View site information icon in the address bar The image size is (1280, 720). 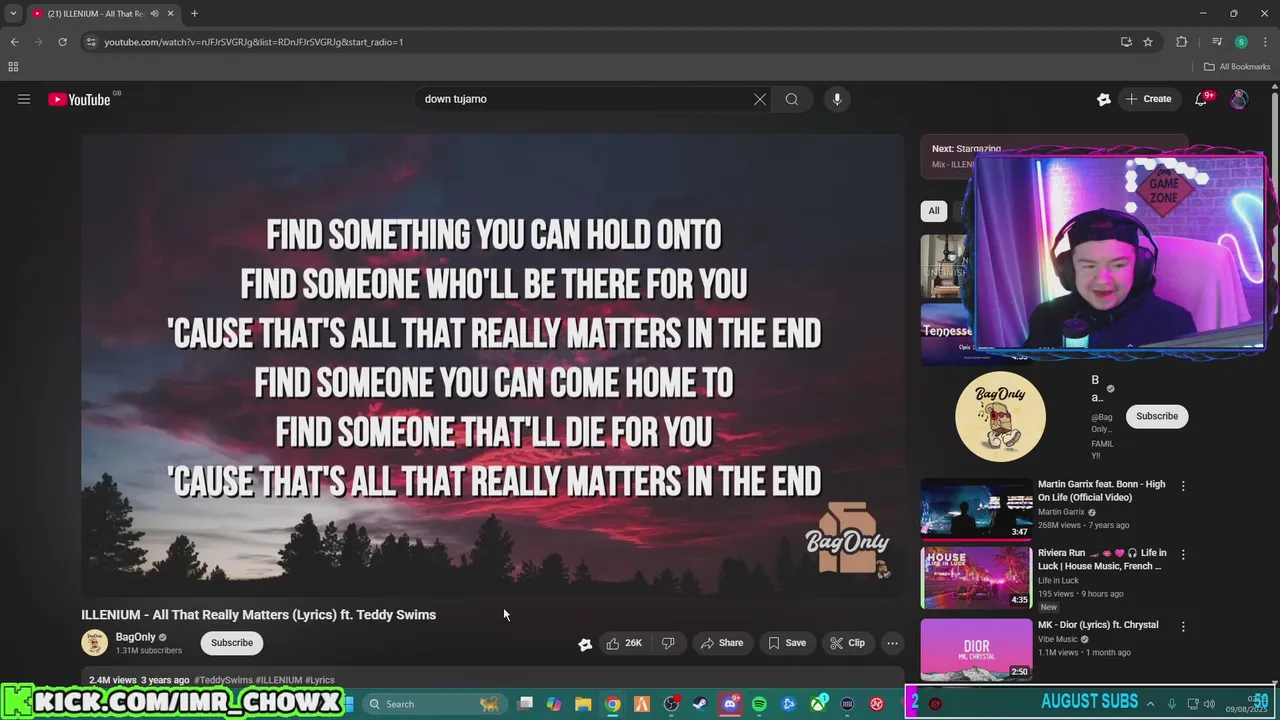point(91,42)
